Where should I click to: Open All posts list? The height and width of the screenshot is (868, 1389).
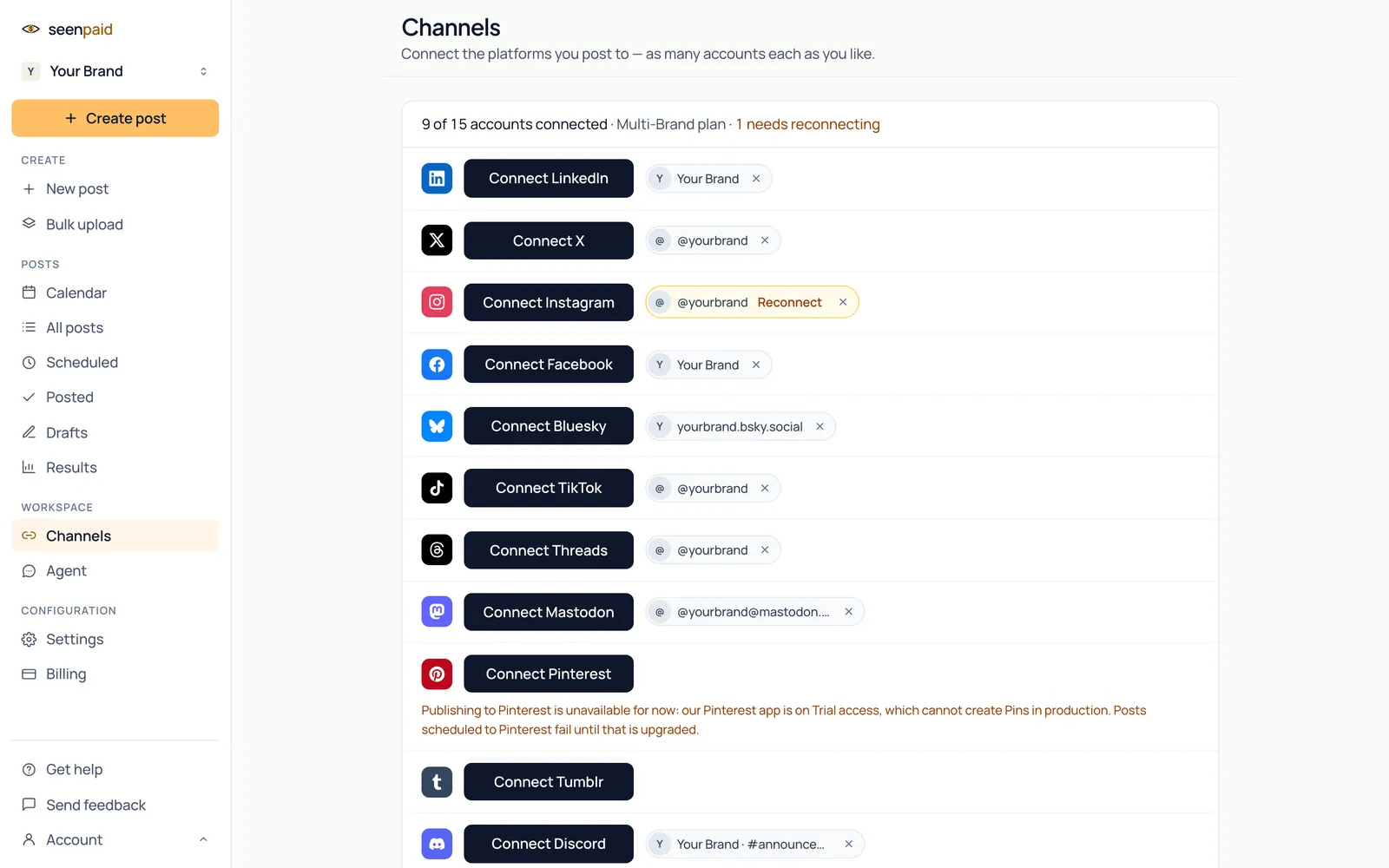tap(115, 327)
